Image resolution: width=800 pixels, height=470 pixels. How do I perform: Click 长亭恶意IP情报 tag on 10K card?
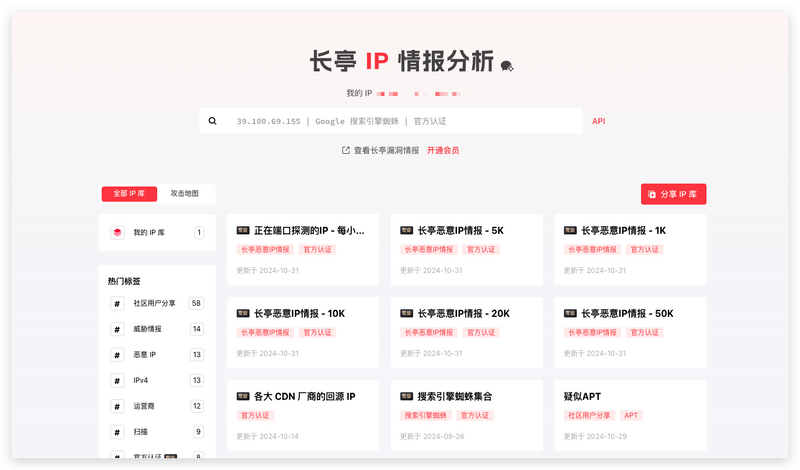265,332
